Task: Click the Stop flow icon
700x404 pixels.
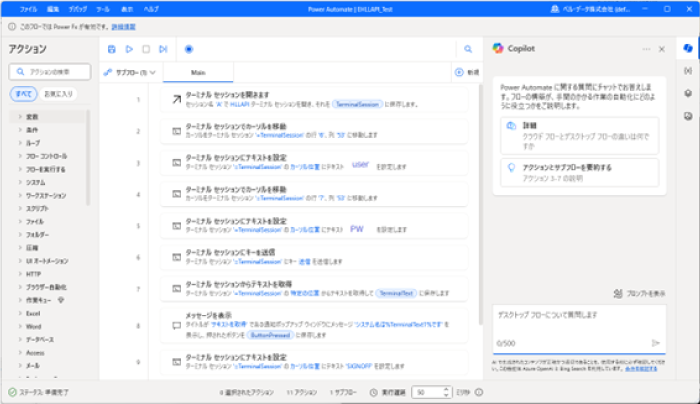Action: (145, 48)
